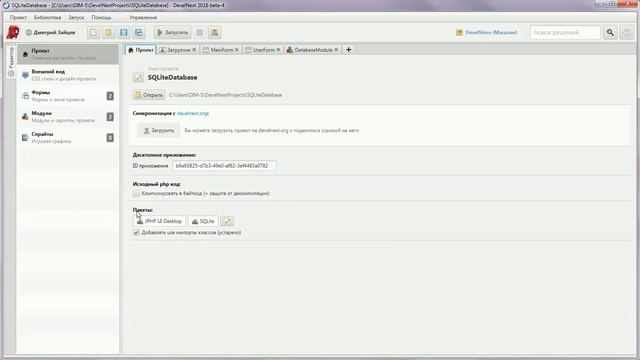Select Формы in the sidebar
This screenshot has height=360, width=640.
tap(68, 96)
